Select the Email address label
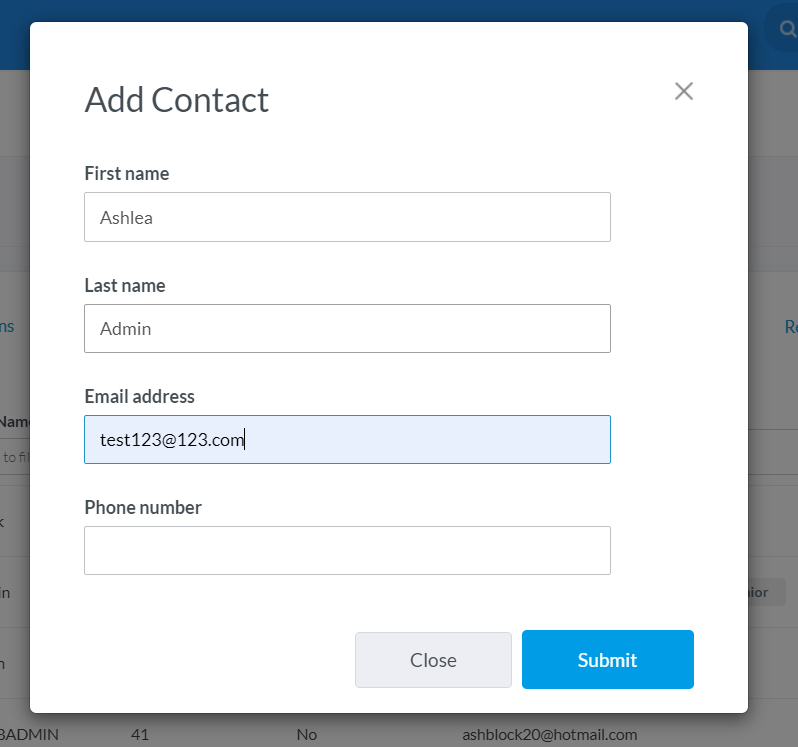Viewport: 798px width, 747px height. [x=139, y=396]
